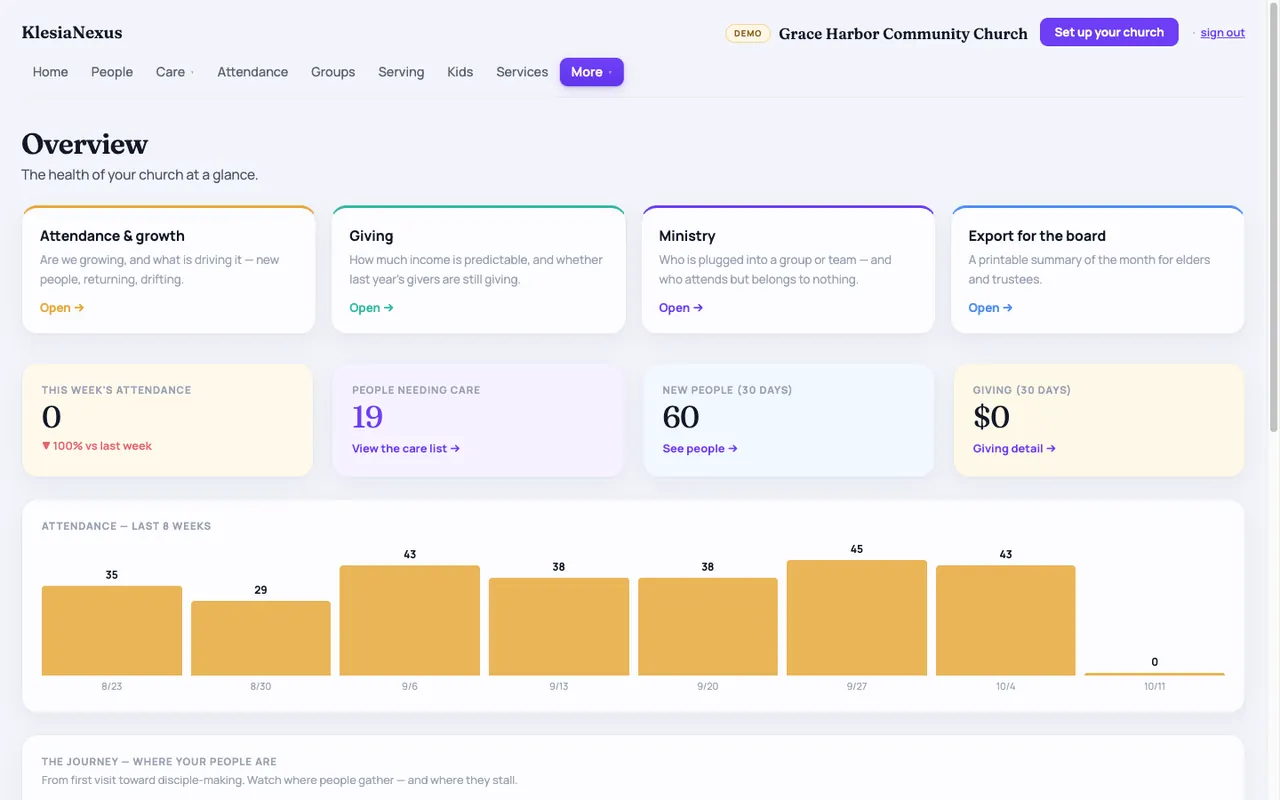Open the People section
The image size is (1280, 800).
[x=112, y=72]
